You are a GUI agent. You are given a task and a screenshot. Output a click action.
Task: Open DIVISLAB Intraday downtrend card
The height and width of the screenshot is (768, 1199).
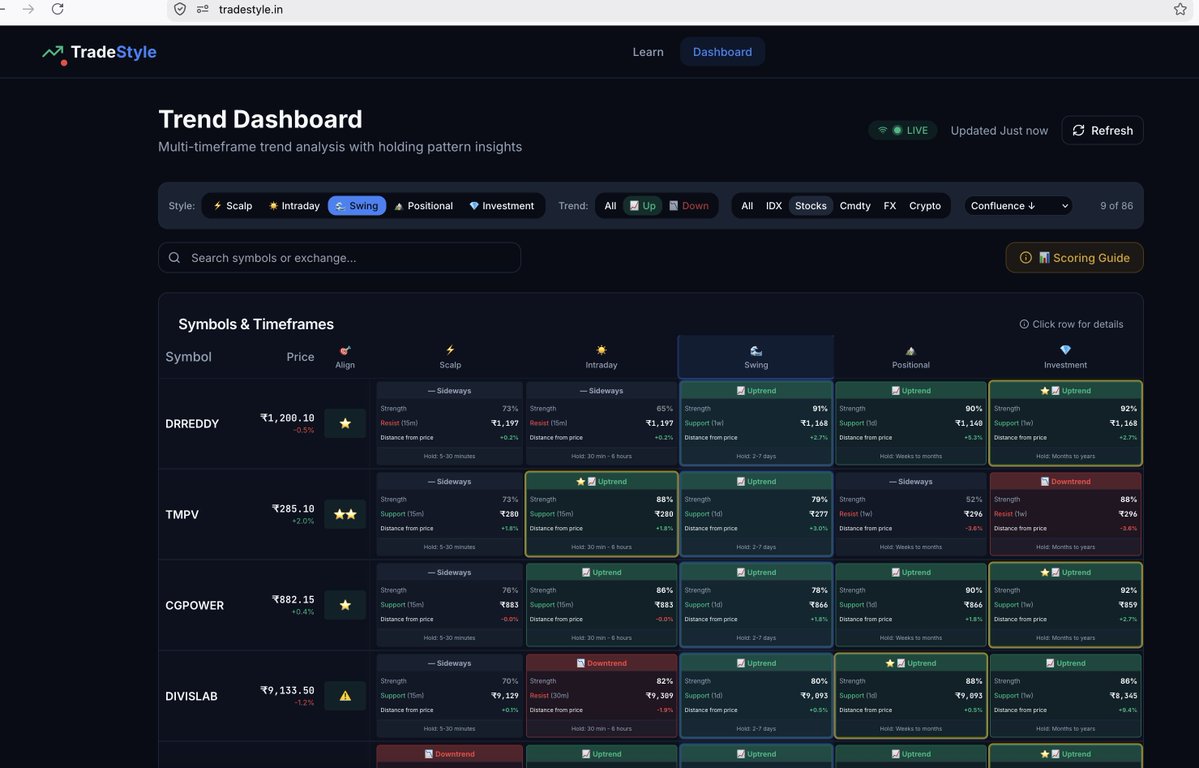[601, 696]
